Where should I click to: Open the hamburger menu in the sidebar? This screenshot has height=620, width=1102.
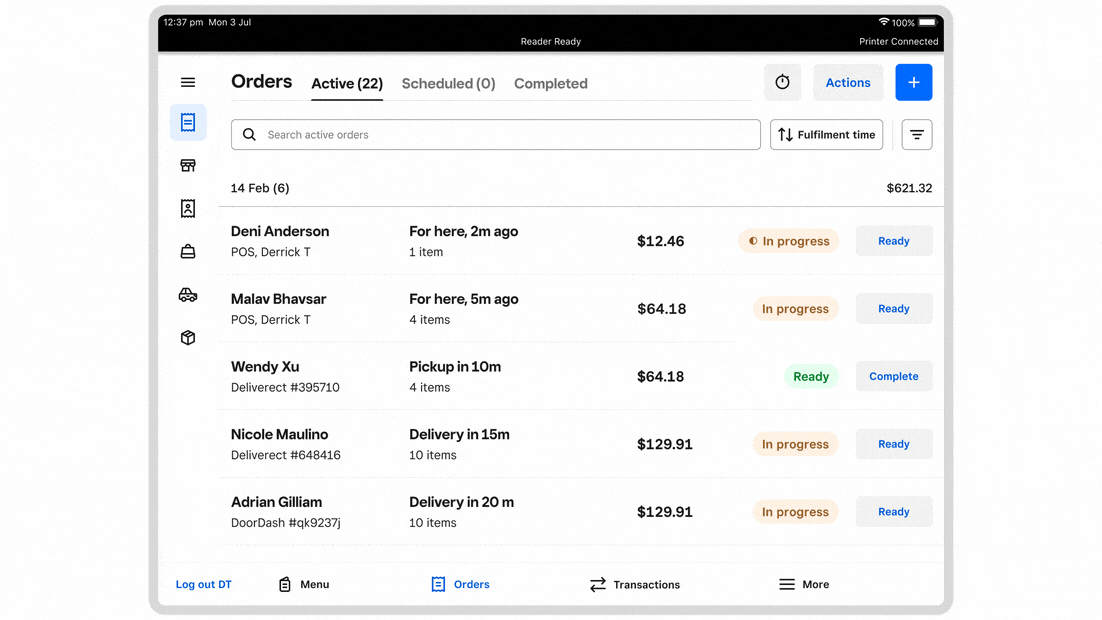coord(188,83)
